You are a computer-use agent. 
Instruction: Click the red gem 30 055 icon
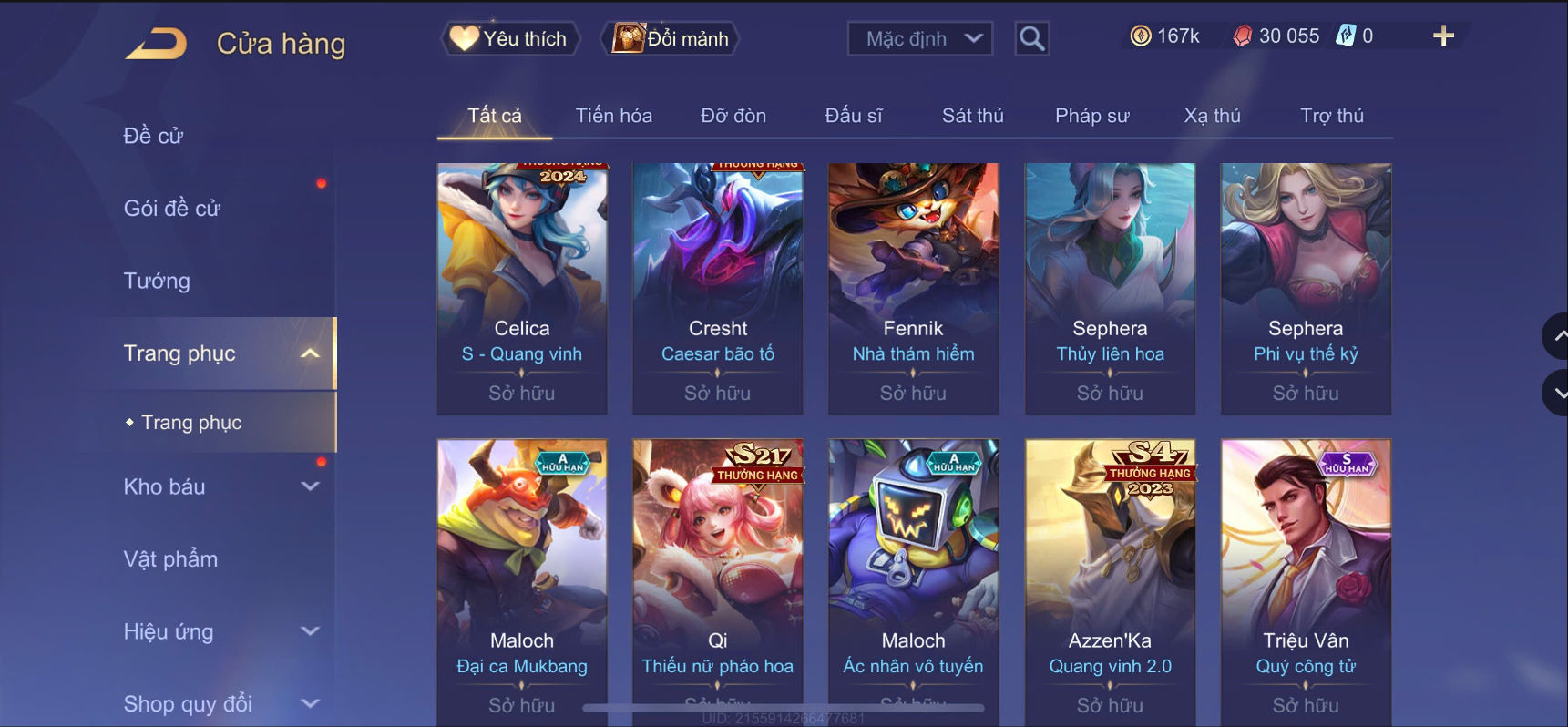[1243, 36]
